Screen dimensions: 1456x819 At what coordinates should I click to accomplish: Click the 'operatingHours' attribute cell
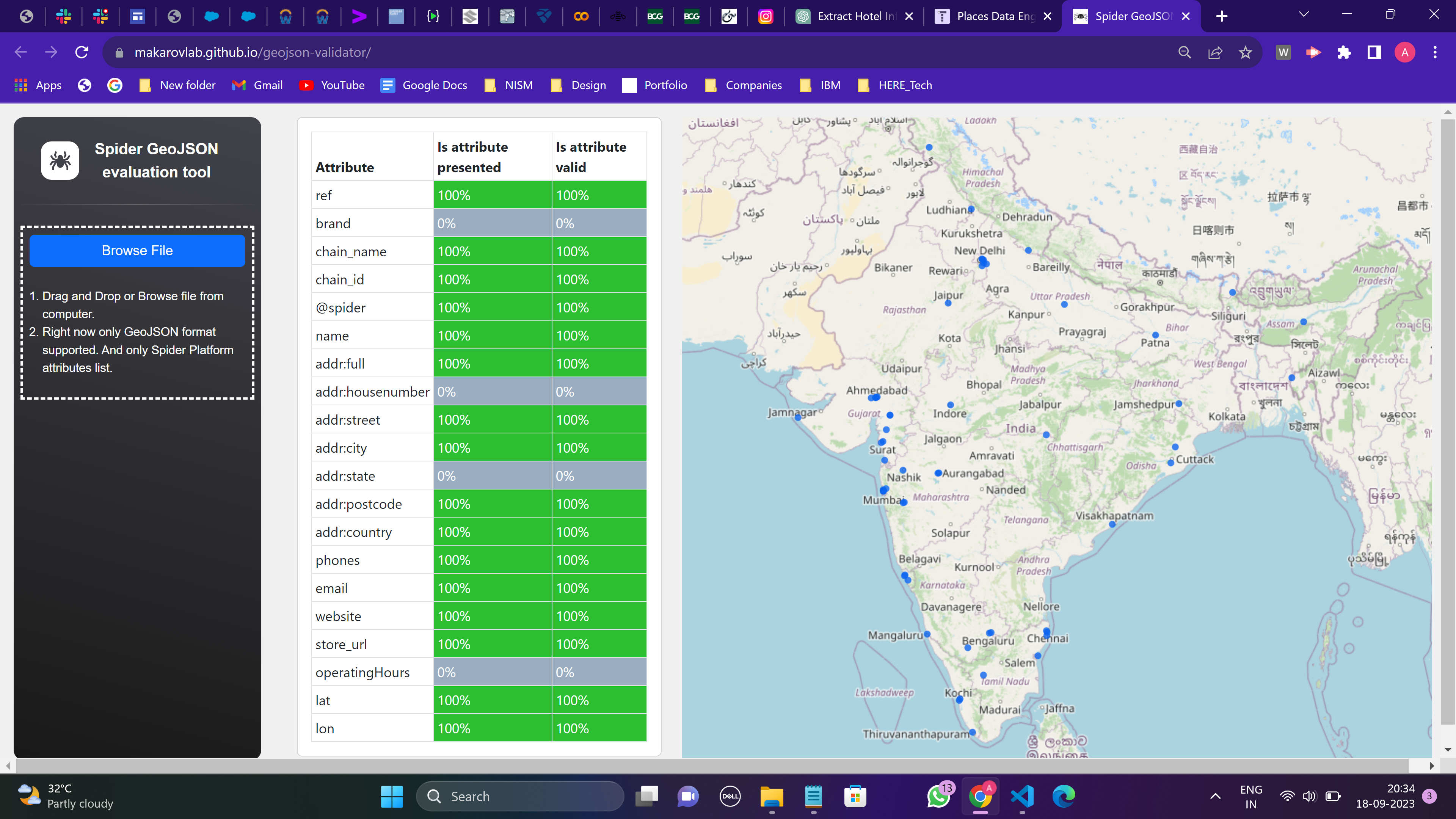[x=372, y=672]
